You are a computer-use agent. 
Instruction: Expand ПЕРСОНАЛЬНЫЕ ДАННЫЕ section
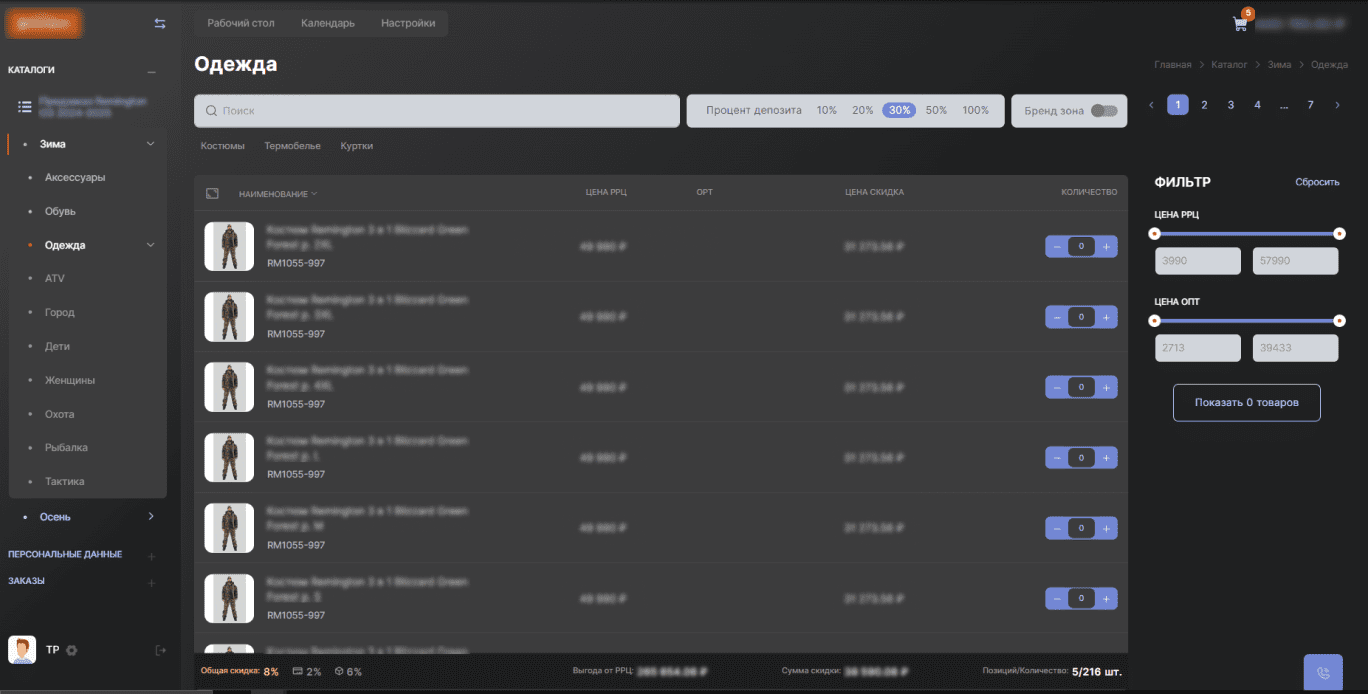coord(152,555)
